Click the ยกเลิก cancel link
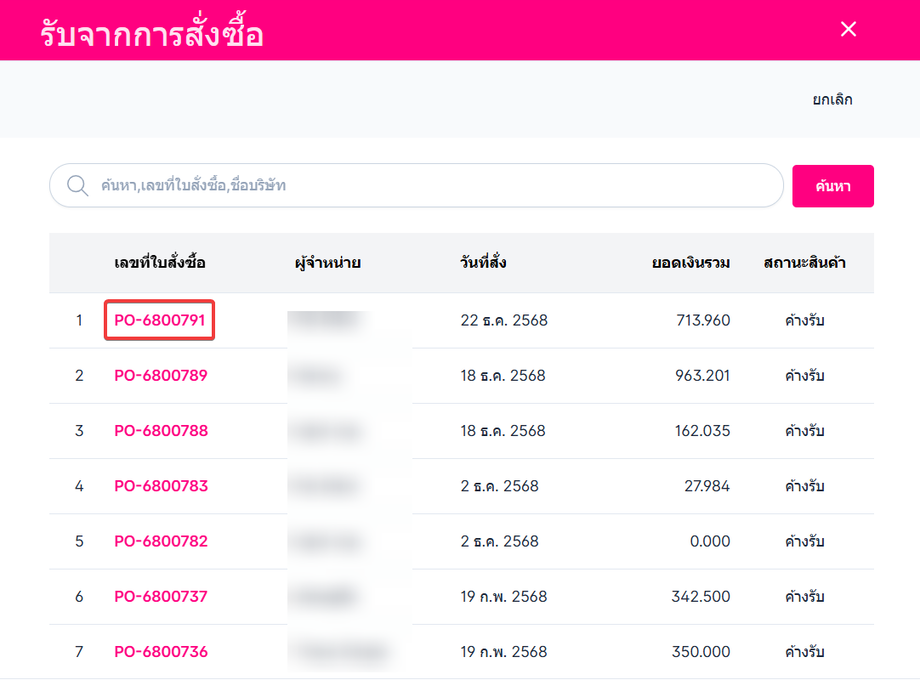 click(832, 99)
